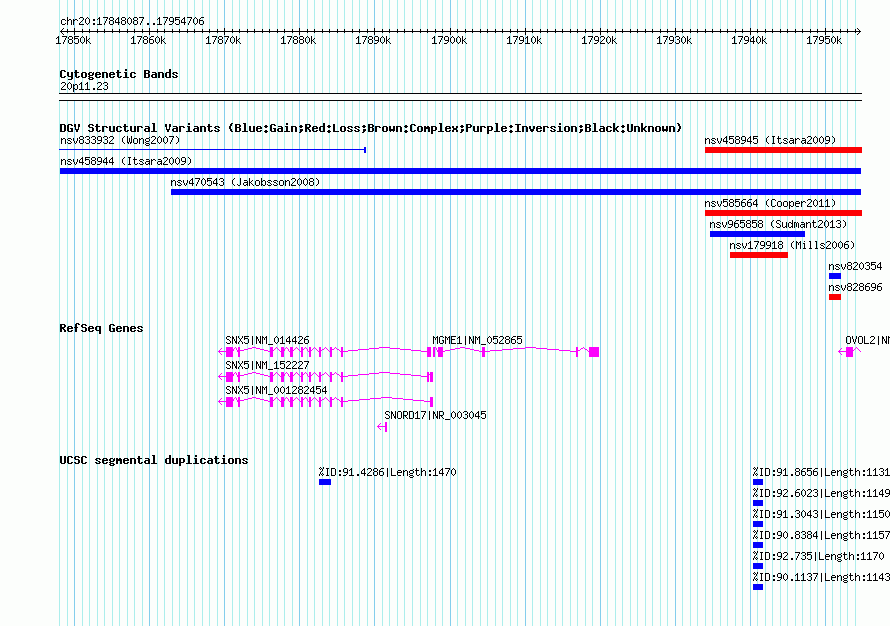Select the nsv470543 (Jakobsson2008) blue bar
The image size is (890, 626).
click(516, 192)
